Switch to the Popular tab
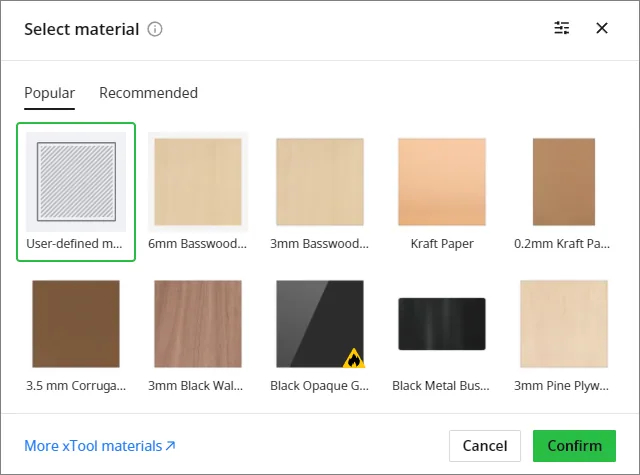The width and height of the screenshot is (640, 475). 49,93
